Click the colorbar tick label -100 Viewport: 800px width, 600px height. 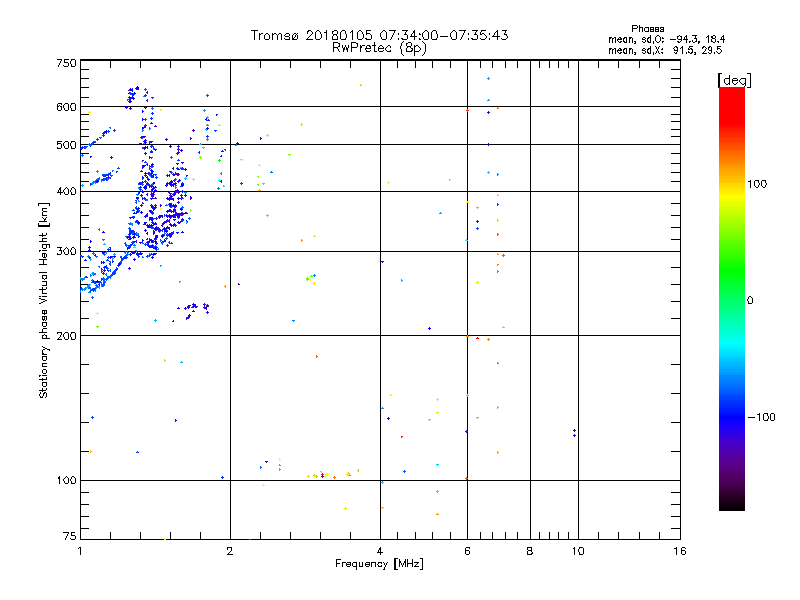tap(762, 417)
